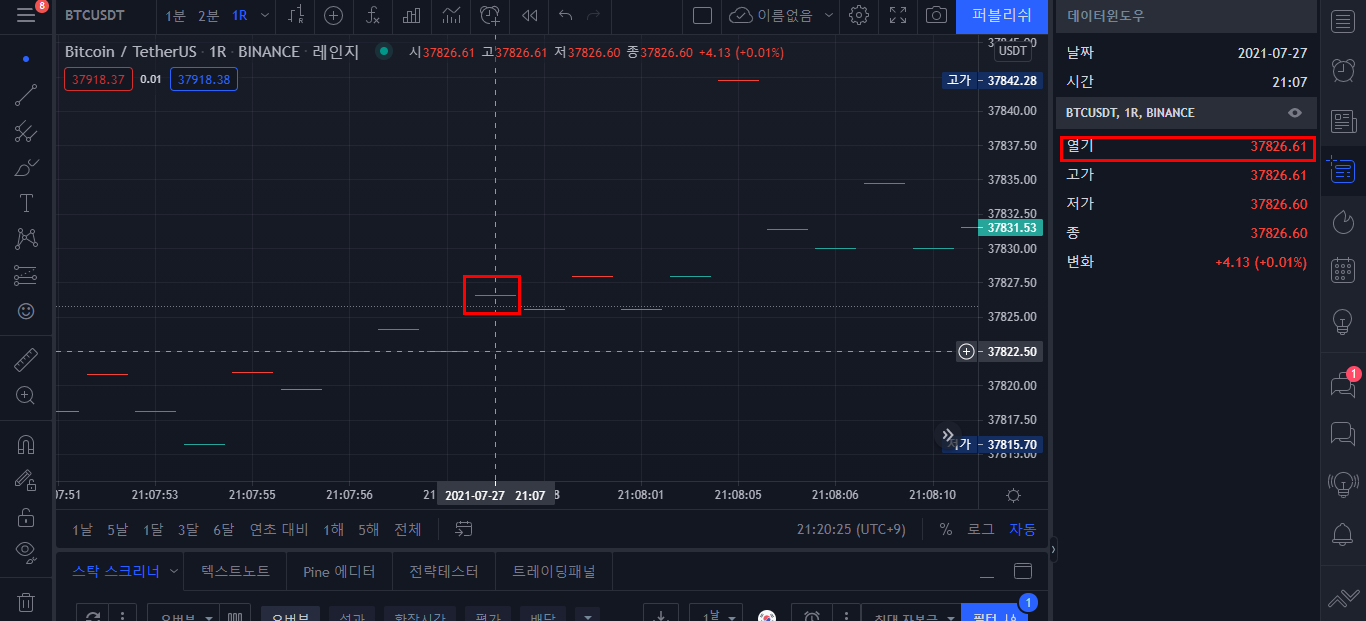Open the watchlist sidebar icon
1366x621 pixels.
pyautogui.click(x=1343, y=21)
